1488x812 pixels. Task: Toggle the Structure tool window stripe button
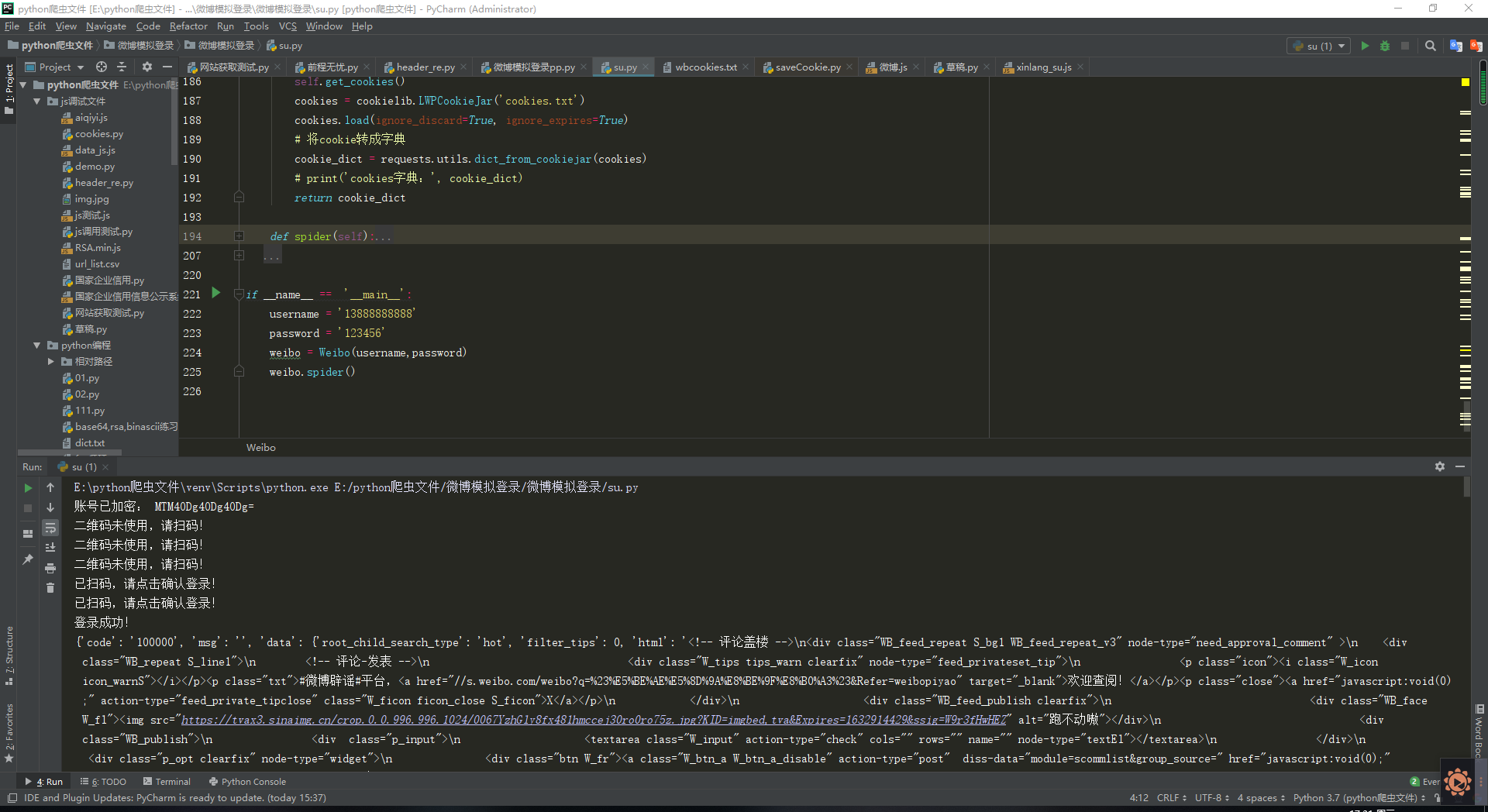tap(9, 656)
